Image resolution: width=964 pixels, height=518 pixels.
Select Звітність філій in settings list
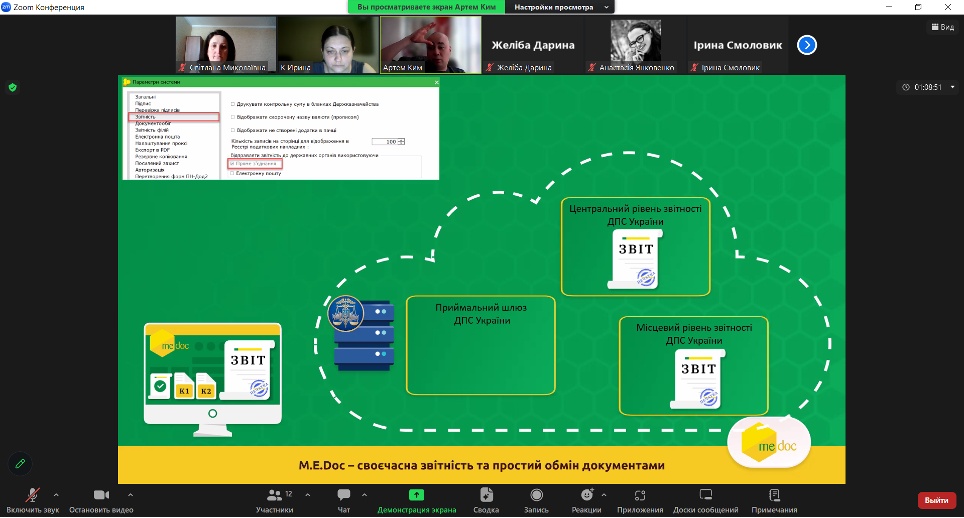[x=152, y=130]
